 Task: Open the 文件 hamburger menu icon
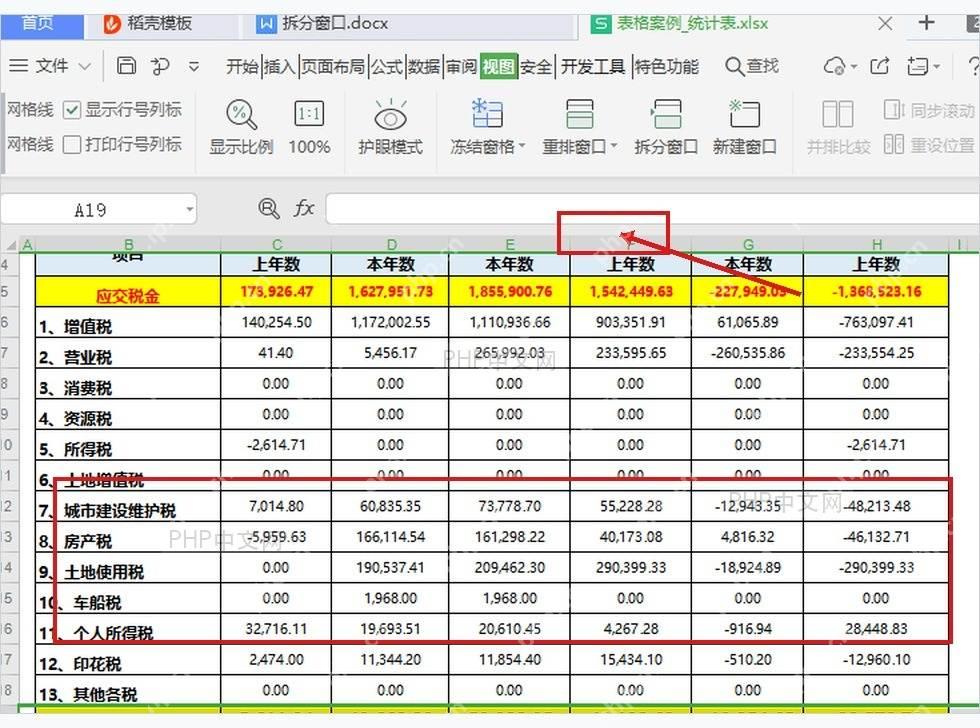click(18, 66)
